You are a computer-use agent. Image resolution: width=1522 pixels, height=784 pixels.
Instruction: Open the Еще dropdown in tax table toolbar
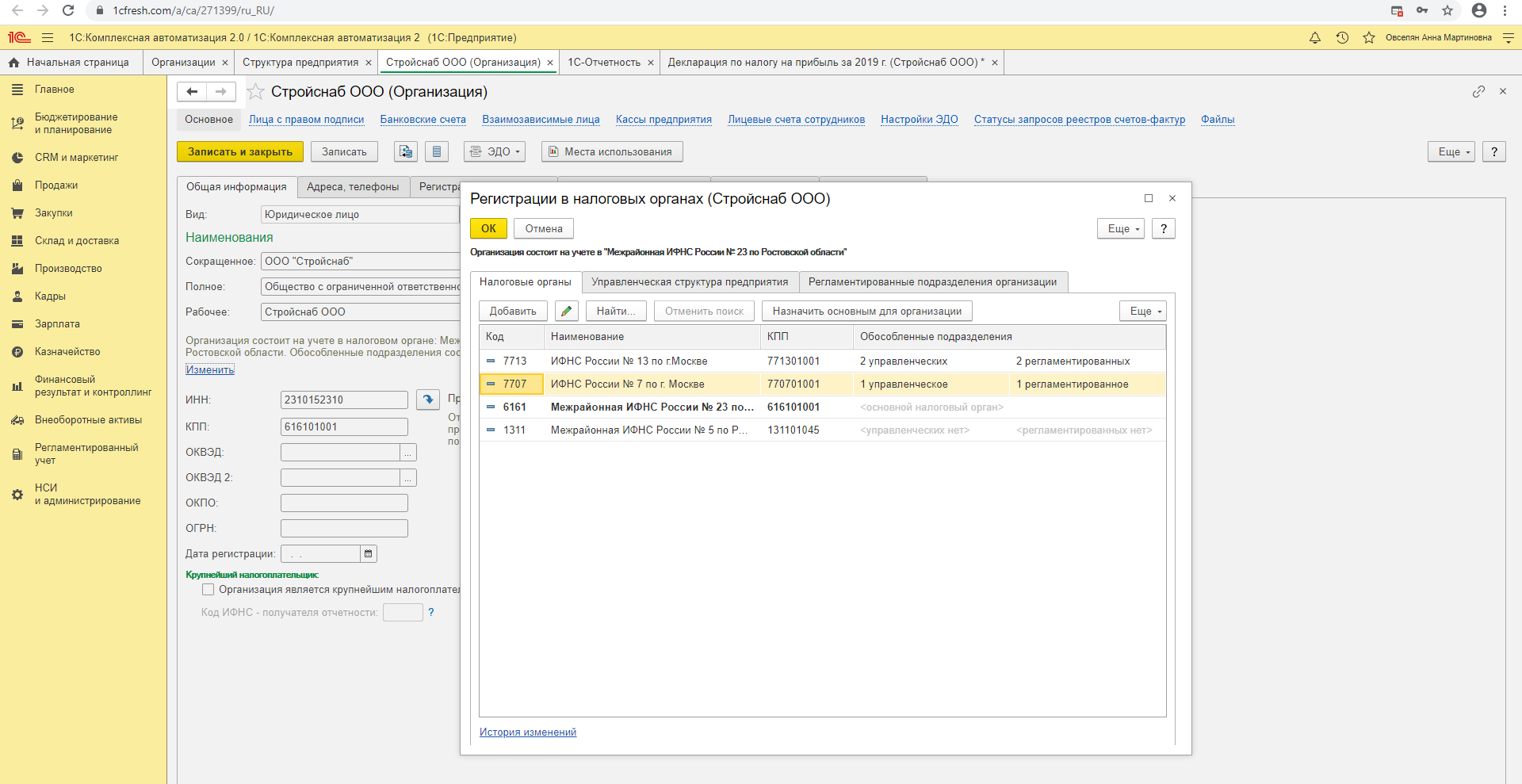coord(1142,311)
